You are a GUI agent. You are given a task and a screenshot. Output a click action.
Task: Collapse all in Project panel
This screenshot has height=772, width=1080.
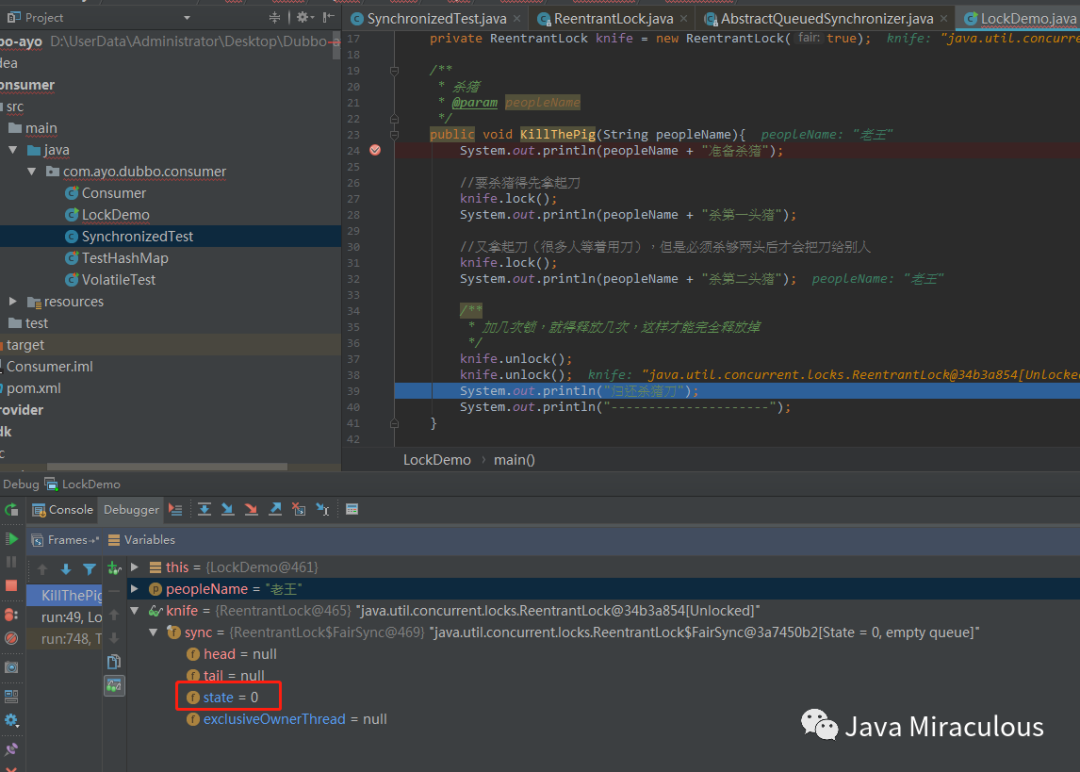coord(275,17)
